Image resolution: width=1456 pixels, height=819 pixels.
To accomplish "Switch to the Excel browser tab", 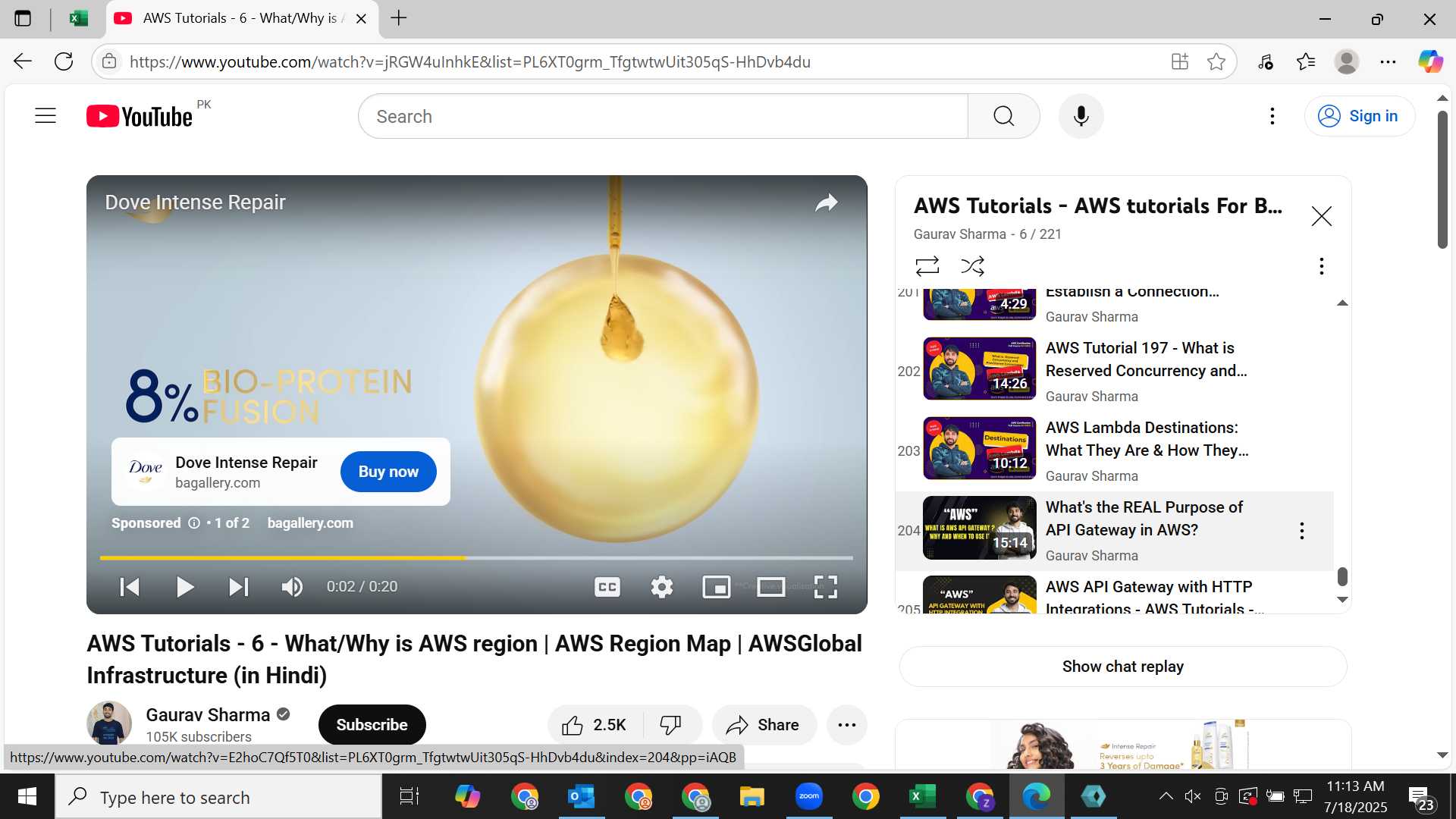I will point(79,18).
